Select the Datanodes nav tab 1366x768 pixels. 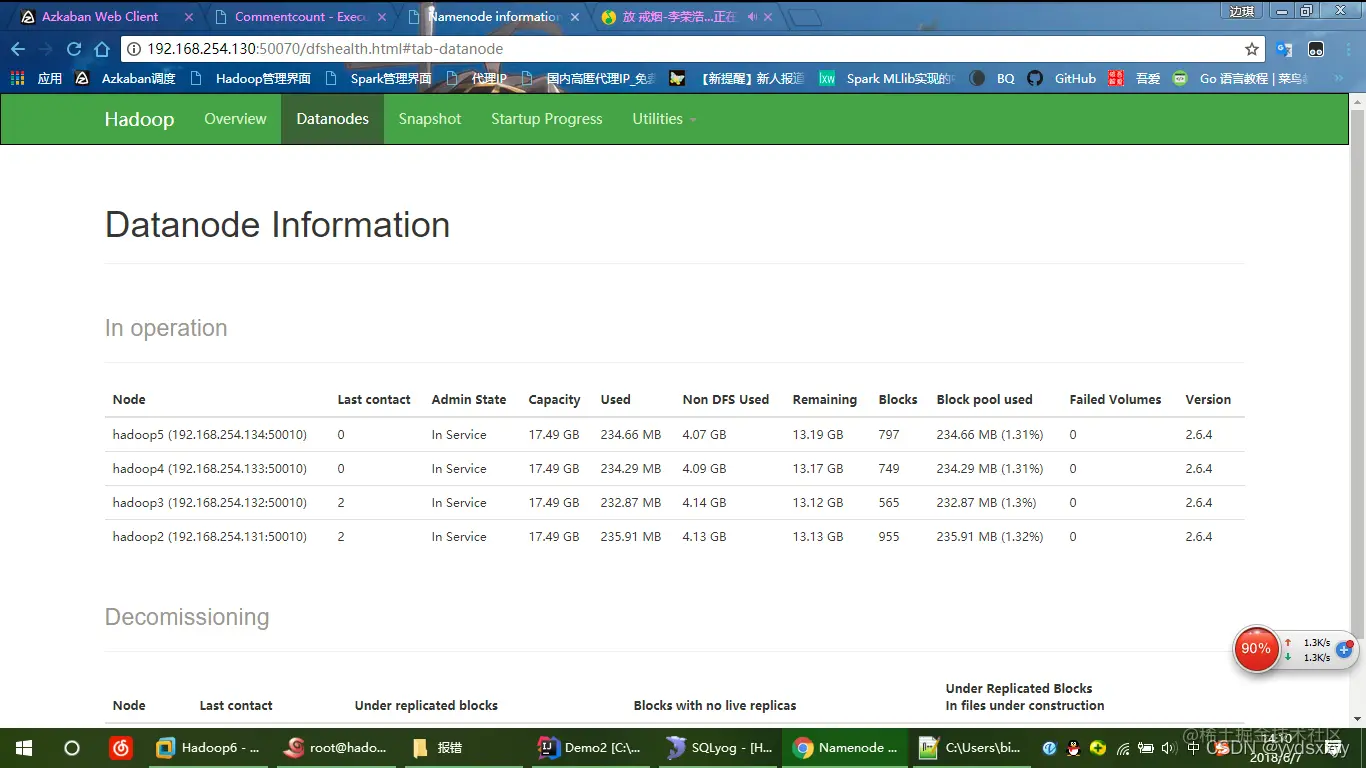[332, 119]
